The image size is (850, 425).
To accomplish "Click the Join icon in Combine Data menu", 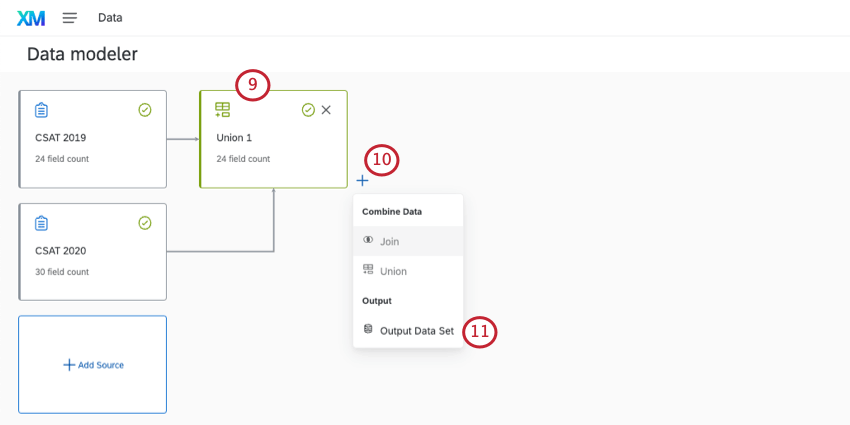I will tap(368, 240).
